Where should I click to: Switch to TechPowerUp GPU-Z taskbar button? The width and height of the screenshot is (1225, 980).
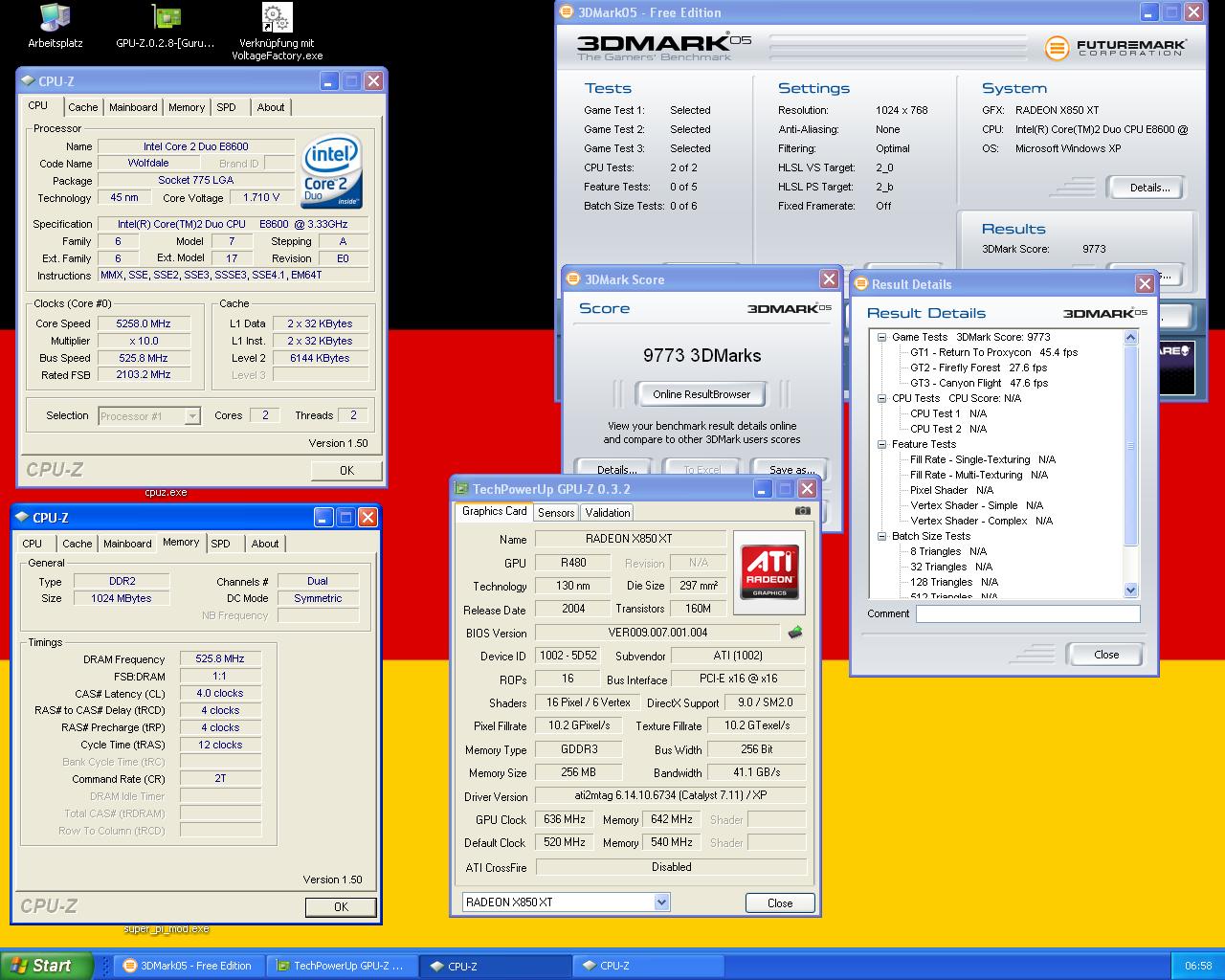tap(340, 966)
